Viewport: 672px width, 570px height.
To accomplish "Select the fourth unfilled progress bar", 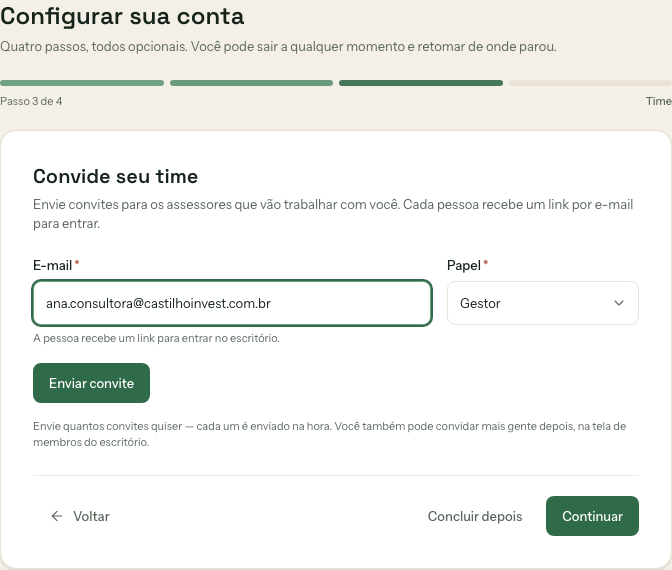I will 590,83.
